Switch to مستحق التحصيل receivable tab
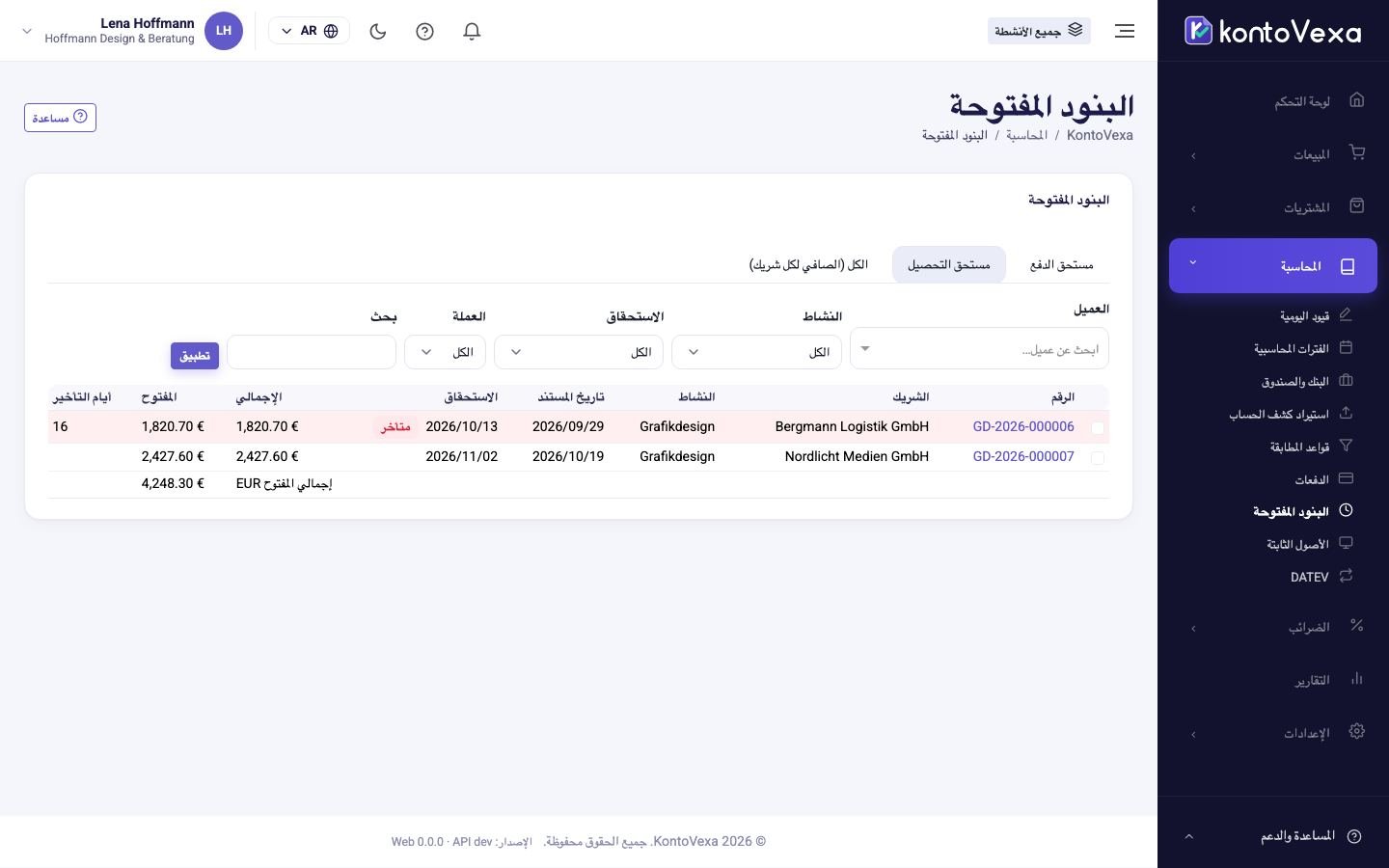 (949, 264)
